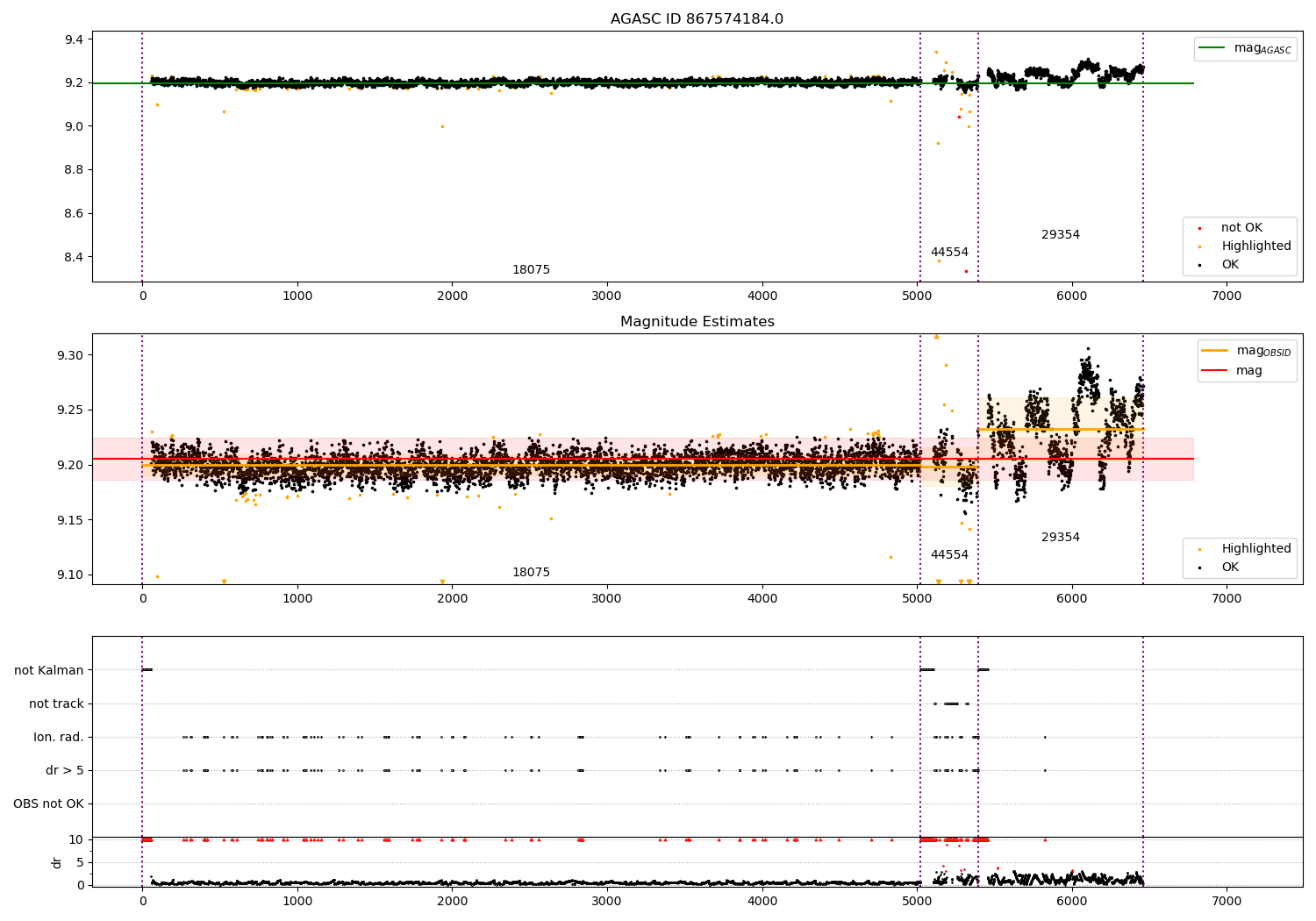Click the 8.4 y-axis tick of top plot
The width and height of the screenshot is (1316, 921).
[73, 257]
